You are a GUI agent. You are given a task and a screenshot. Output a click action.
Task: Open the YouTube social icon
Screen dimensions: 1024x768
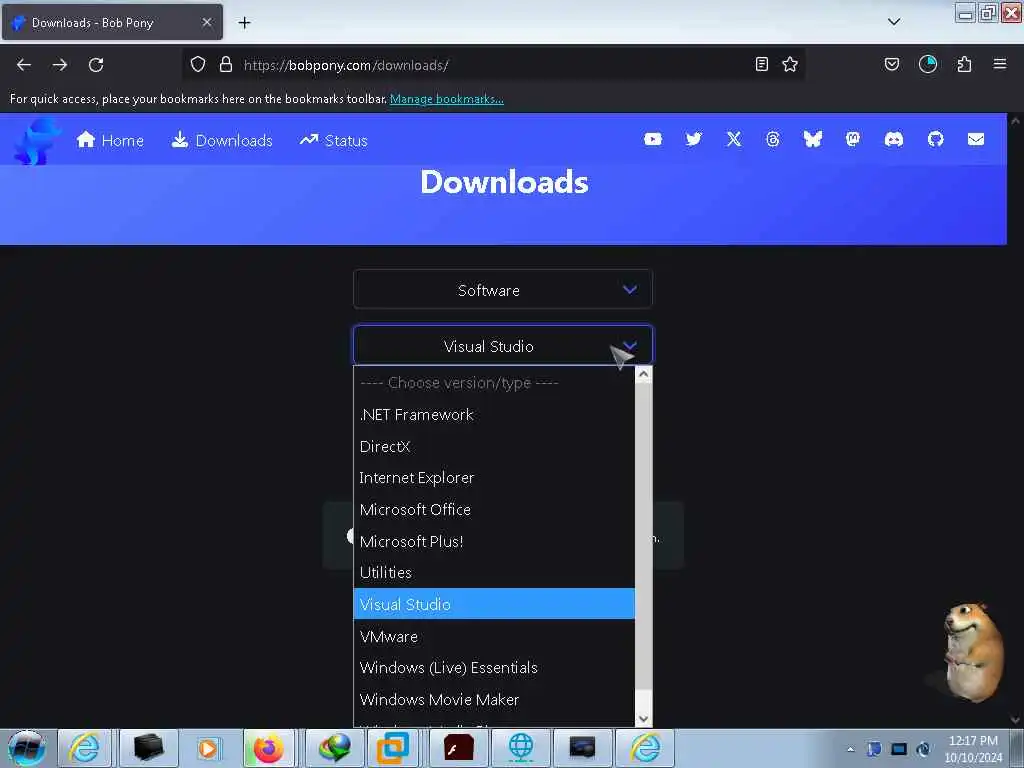(x=652, y=139)
